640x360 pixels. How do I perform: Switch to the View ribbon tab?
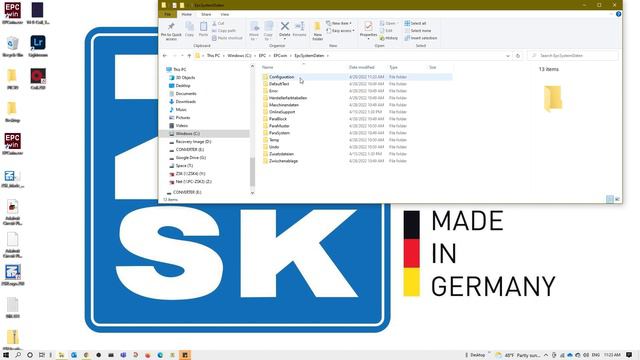point(224,14)
